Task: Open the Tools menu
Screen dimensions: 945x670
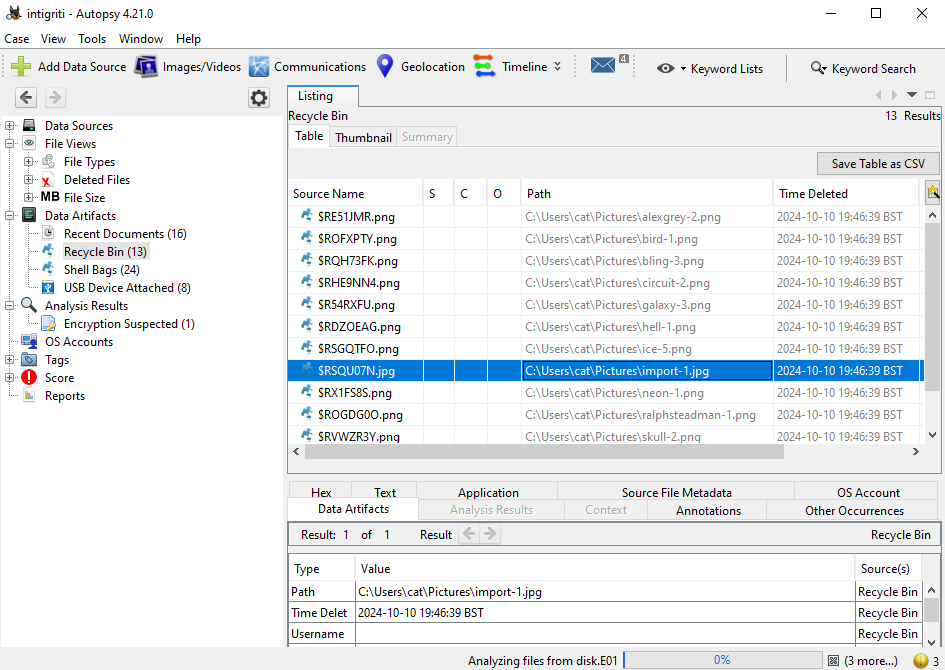Action: [x=92, y=38]
